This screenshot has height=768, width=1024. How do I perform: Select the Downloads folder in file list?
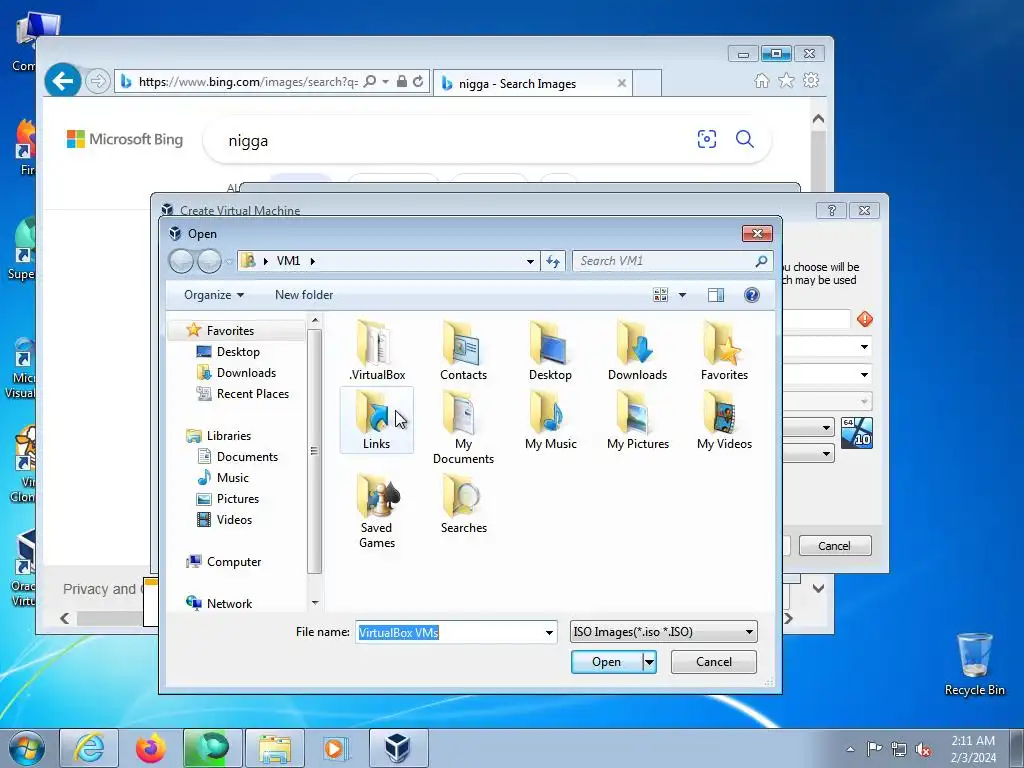click(x=637, y=351)
